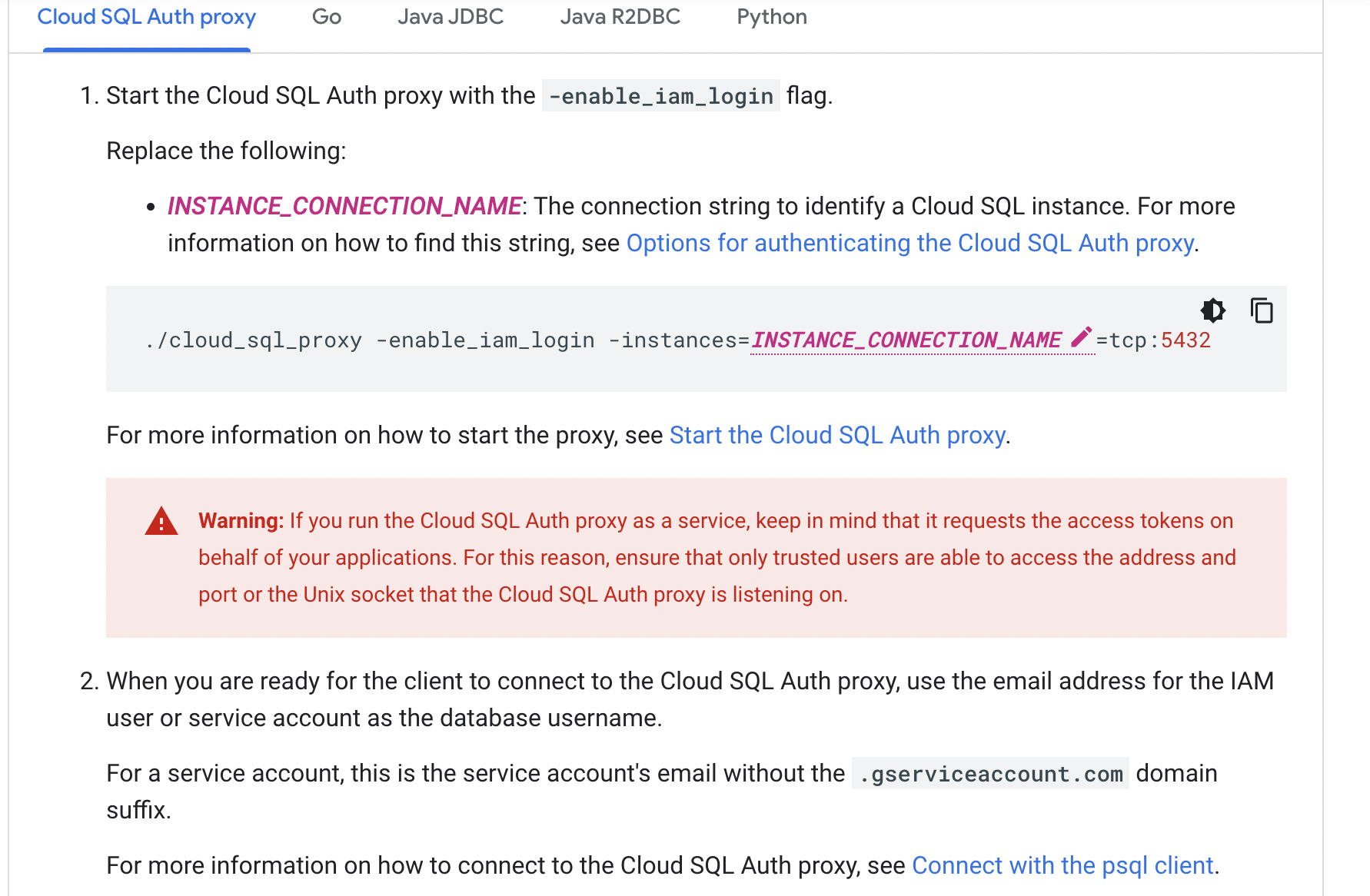Click the bold Warning label

pyautogui.click(x=241, y=520)
